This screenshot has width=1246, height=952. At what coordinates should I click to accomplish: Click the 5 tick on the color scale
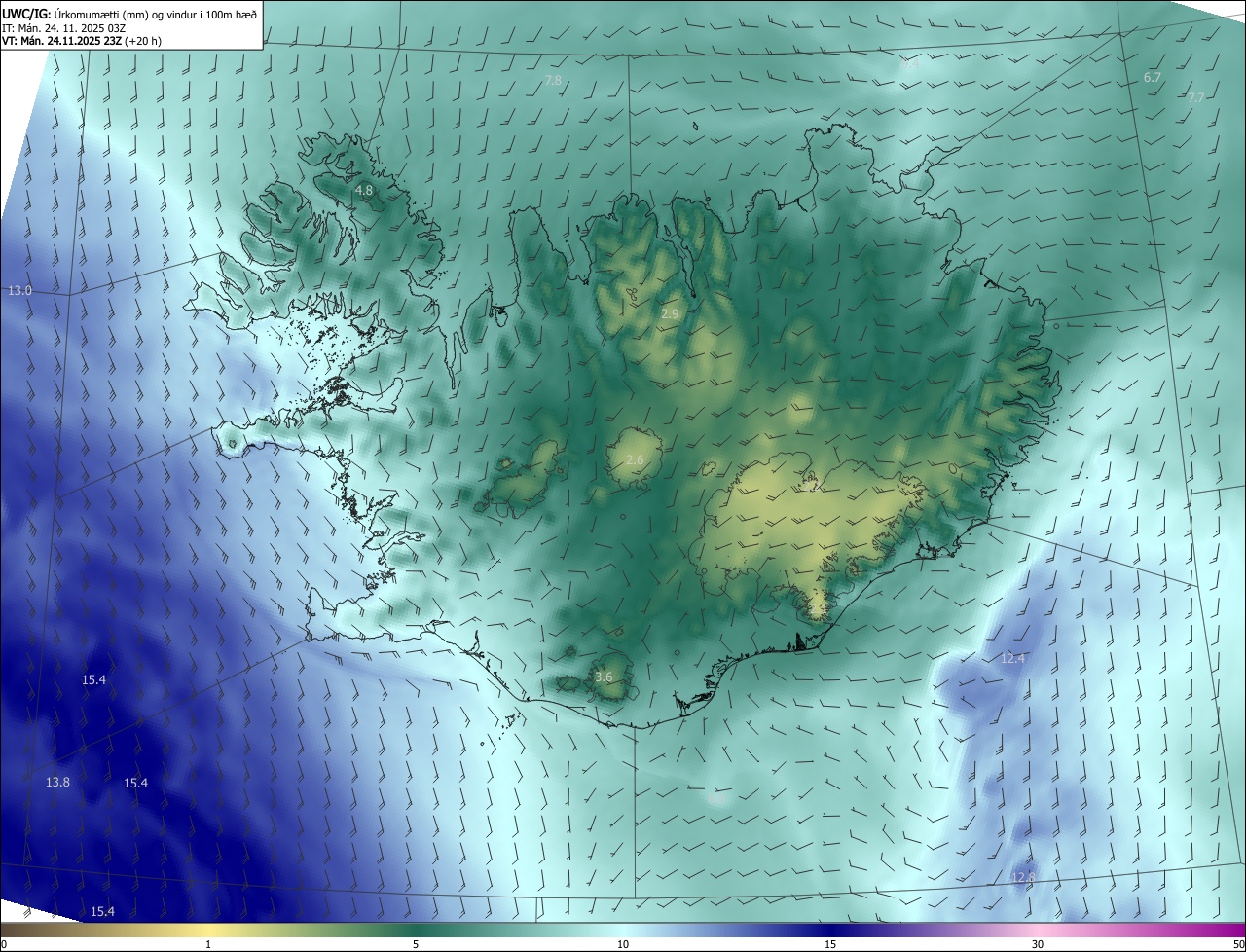[x=416, y=944]
